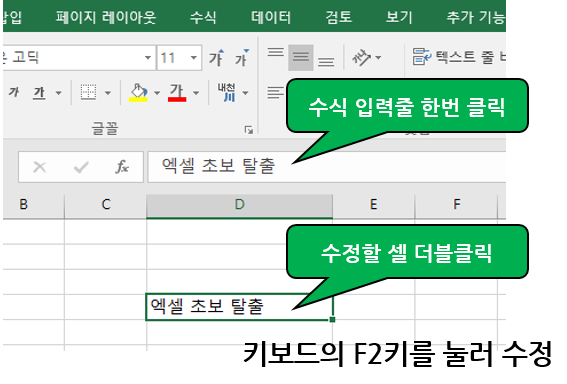Open the 글꼴 group dialog launcher
The image size is (567, 384).
coord(249,130)
